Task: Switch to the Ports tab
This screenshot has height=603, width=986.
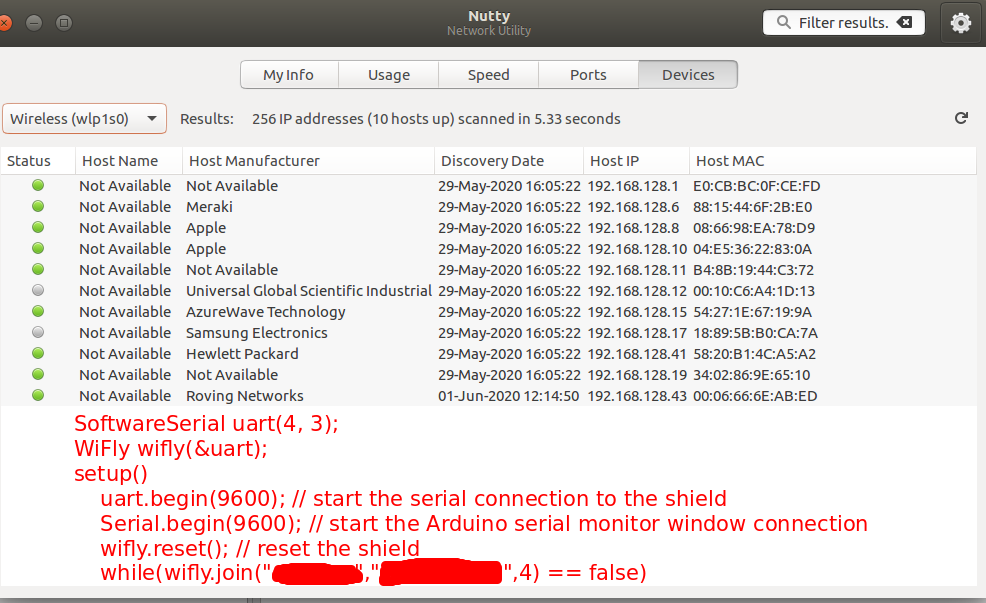Action: [588, 75]
